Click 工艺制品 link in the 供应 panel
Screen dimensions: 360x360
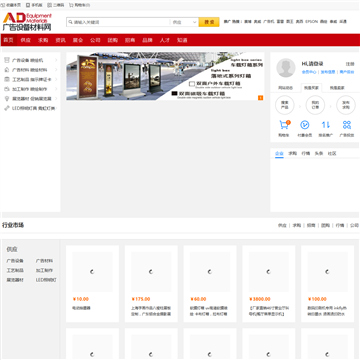15,271
